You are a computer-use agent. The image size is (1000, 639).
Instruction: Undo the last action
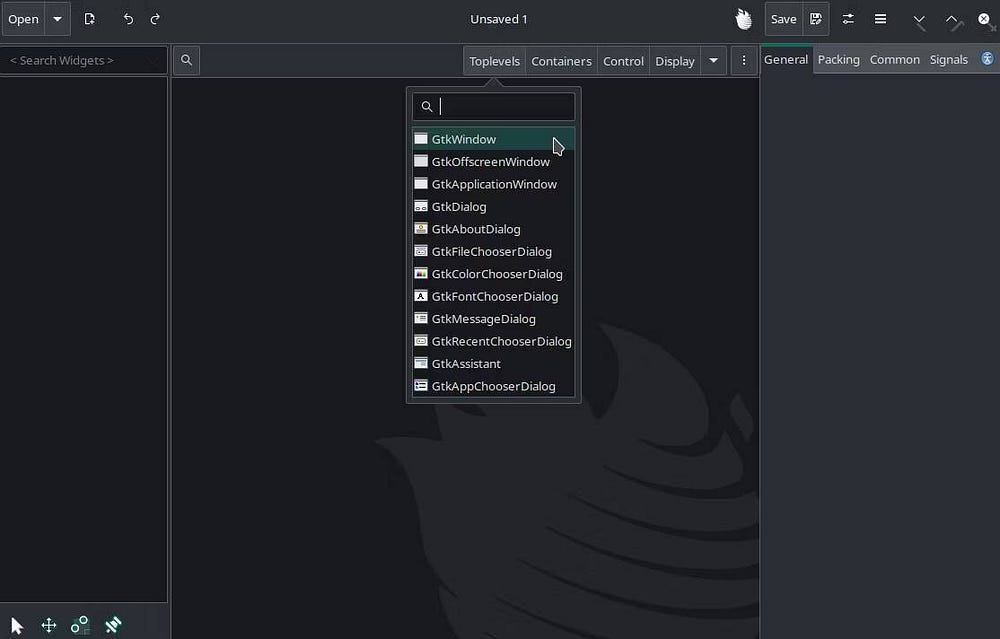pyautogui.click(x=127, y=19)
